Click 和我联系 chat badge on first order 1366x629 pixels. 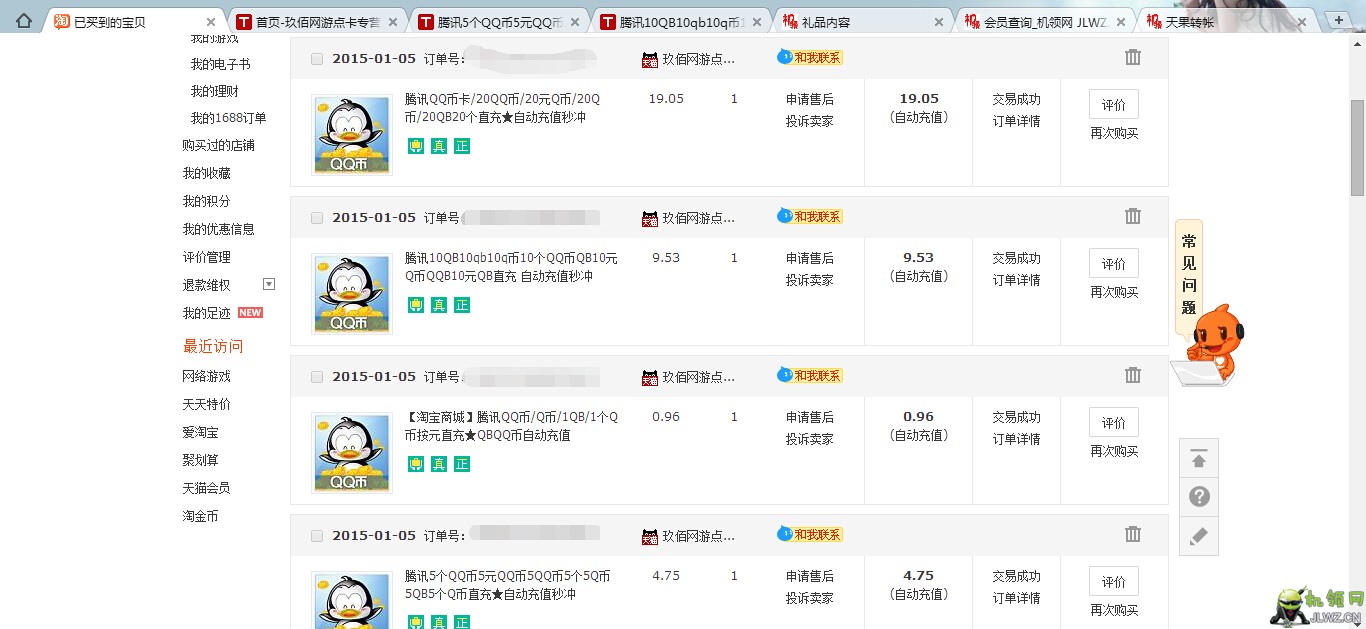(x=810, y=57)
